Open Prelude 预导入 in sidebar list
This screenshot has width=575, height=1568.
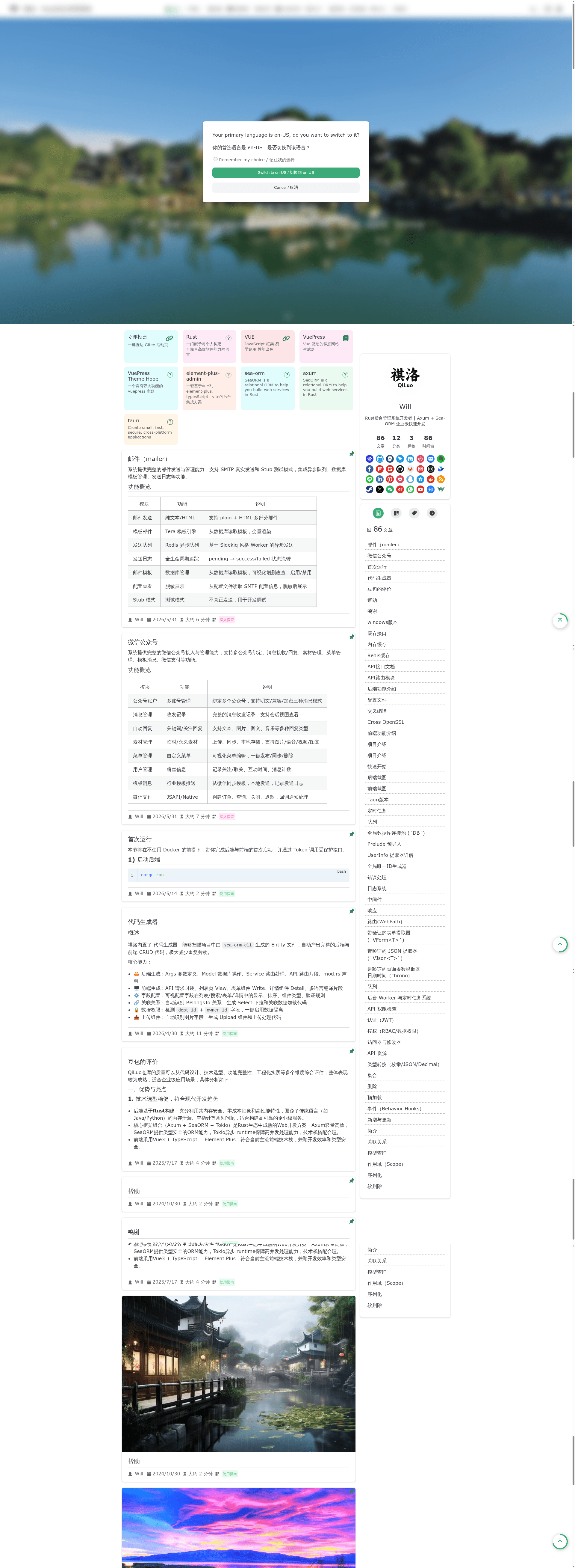click(384, 844)
